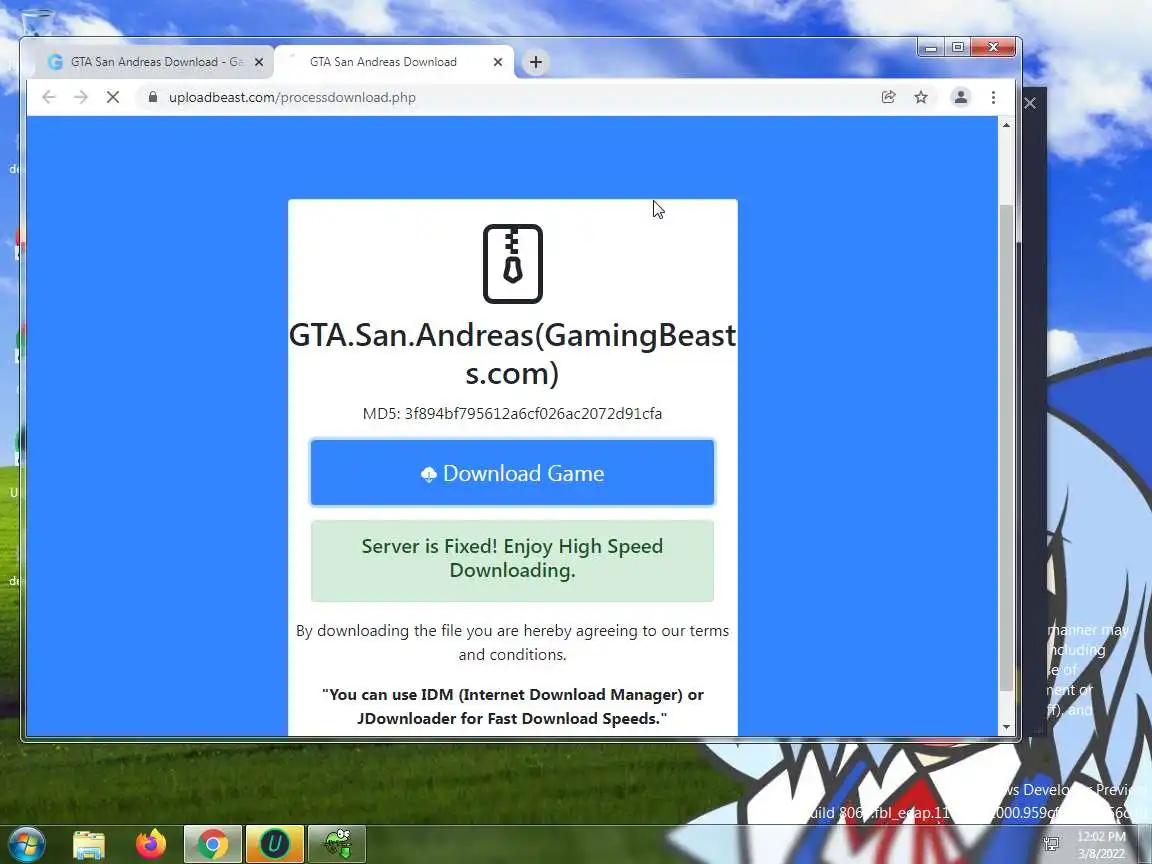Image resolution: width=1152 pixels, height=864 pixels.
Task: Click the GTA.San.Andreas file name heading
Action: click(x=512, y=354)
